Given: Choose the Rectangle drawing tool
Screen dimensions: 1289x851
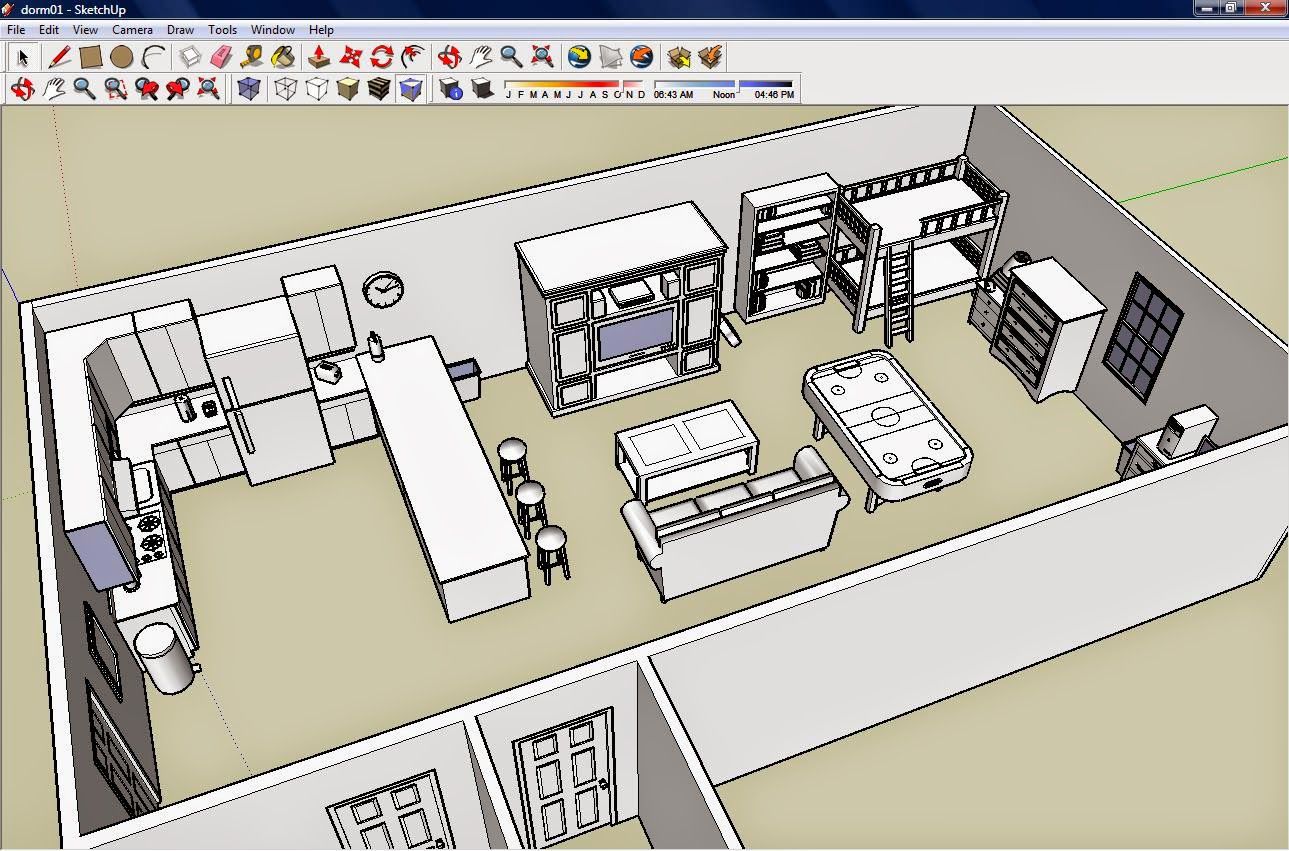Looking at the screenshot, I should (x=90, y=57).
